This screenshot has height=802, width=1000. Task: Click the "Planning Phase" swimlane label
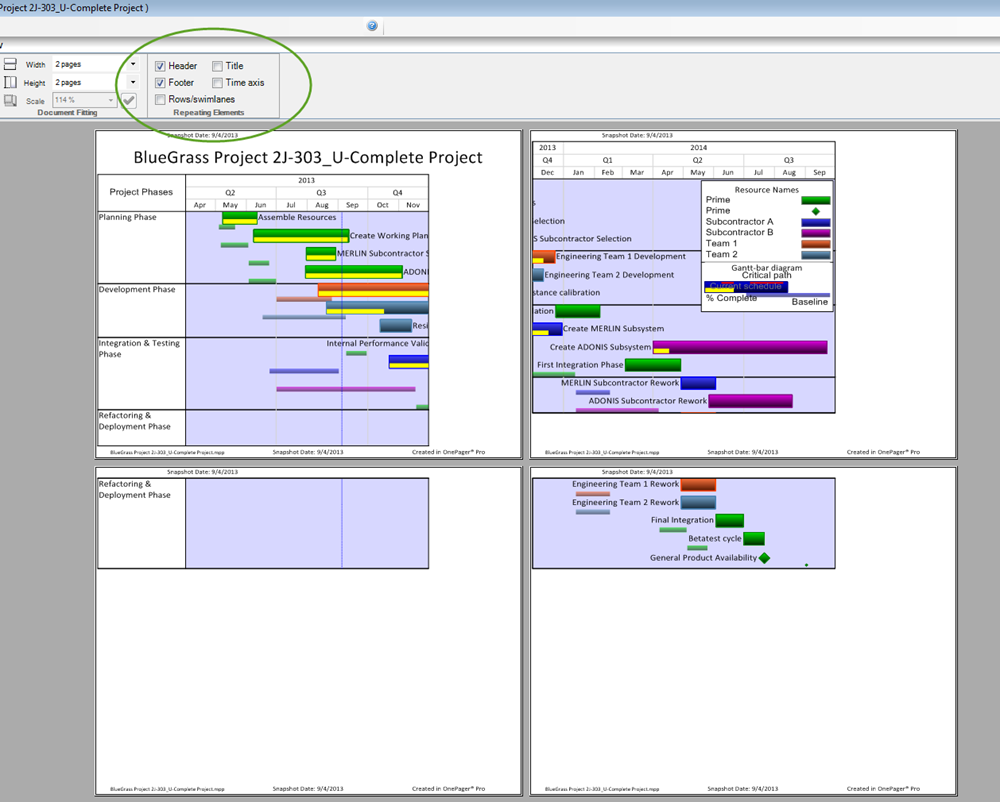tap(128, 217)
